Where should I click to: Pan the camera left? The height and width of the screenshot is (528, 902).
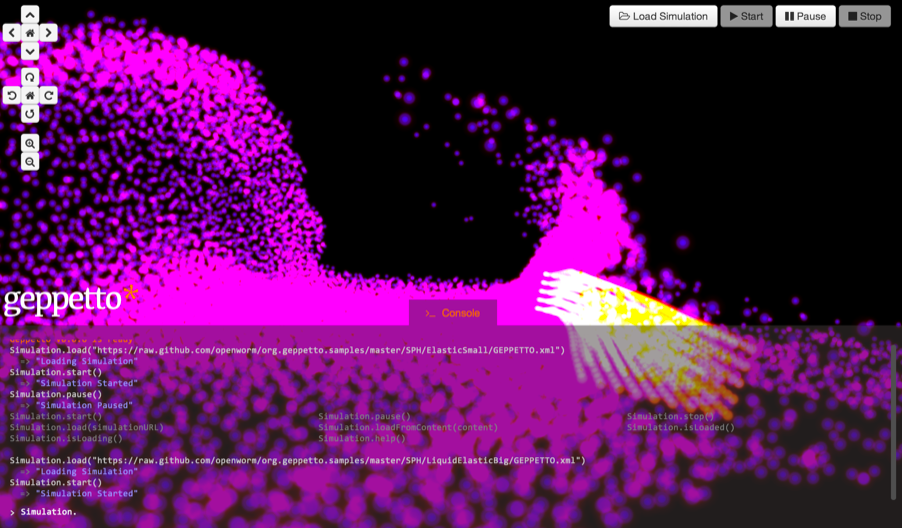(11, 33)
